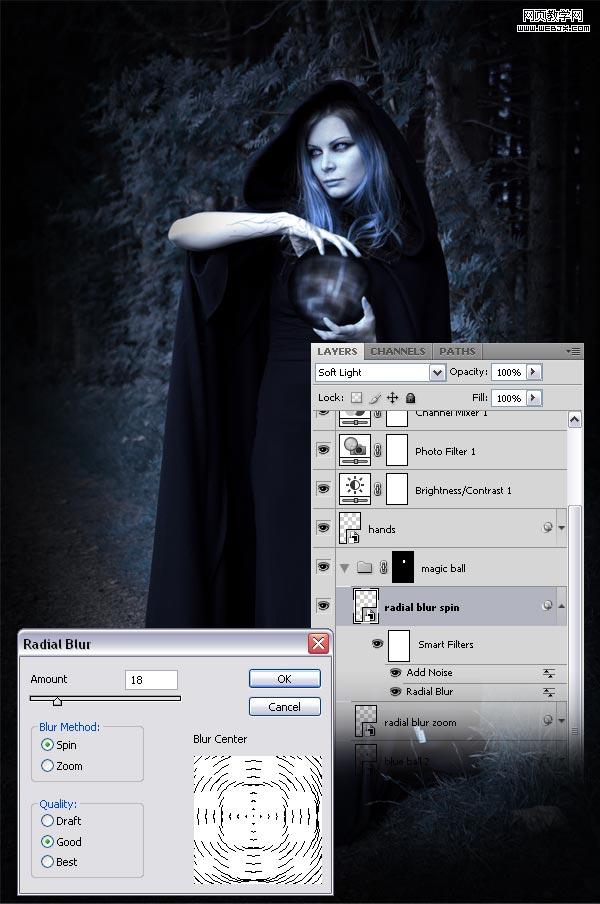The width and height of the screenshot is (600, 904).
Task: Click Photo Filter 1 mask link chain icon
Action: click(x=378, y=450)
